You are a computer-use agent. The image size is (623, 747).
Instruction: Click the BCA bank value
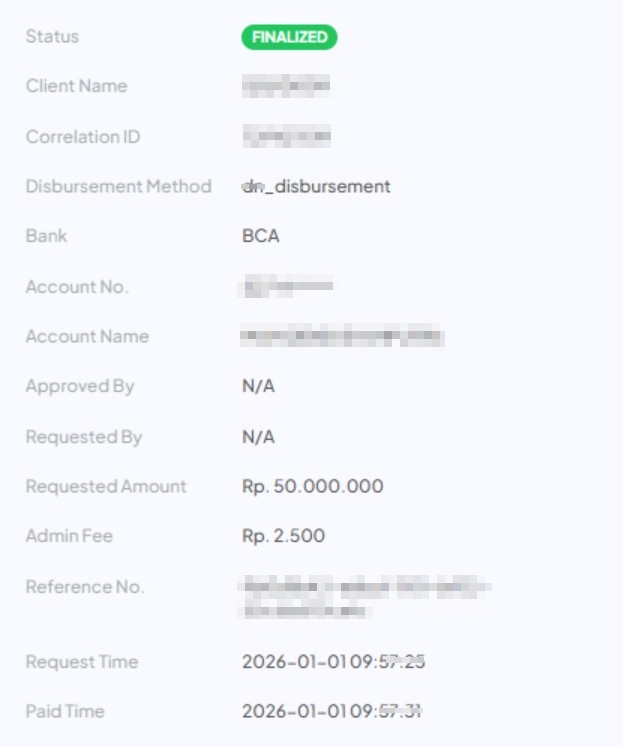(260, 236)
